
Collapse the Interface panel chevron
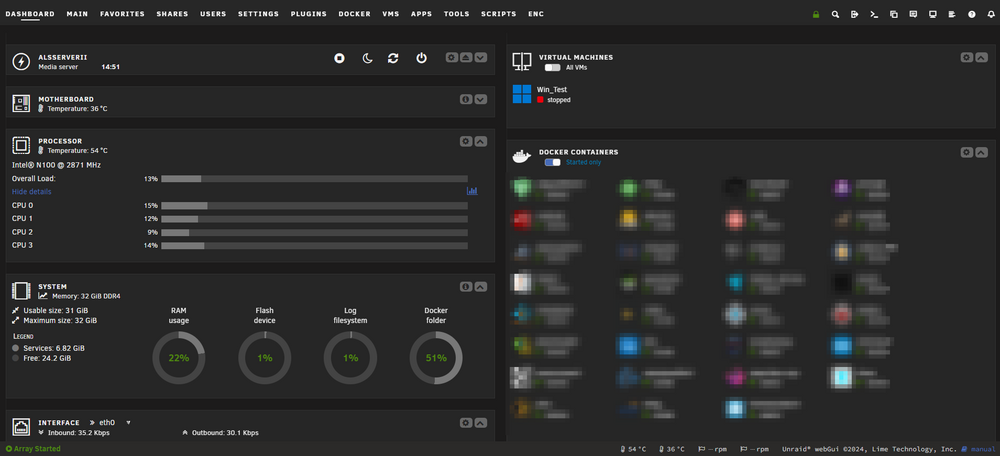click(481, 423)
